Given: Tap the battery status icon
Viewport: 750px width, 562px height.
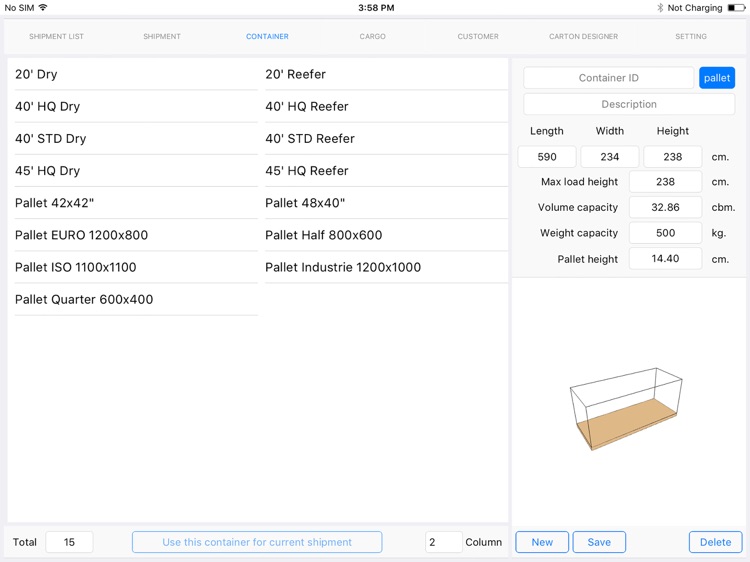Looking at the screenshot, I should pyautogui.click(x=736, y=8).
